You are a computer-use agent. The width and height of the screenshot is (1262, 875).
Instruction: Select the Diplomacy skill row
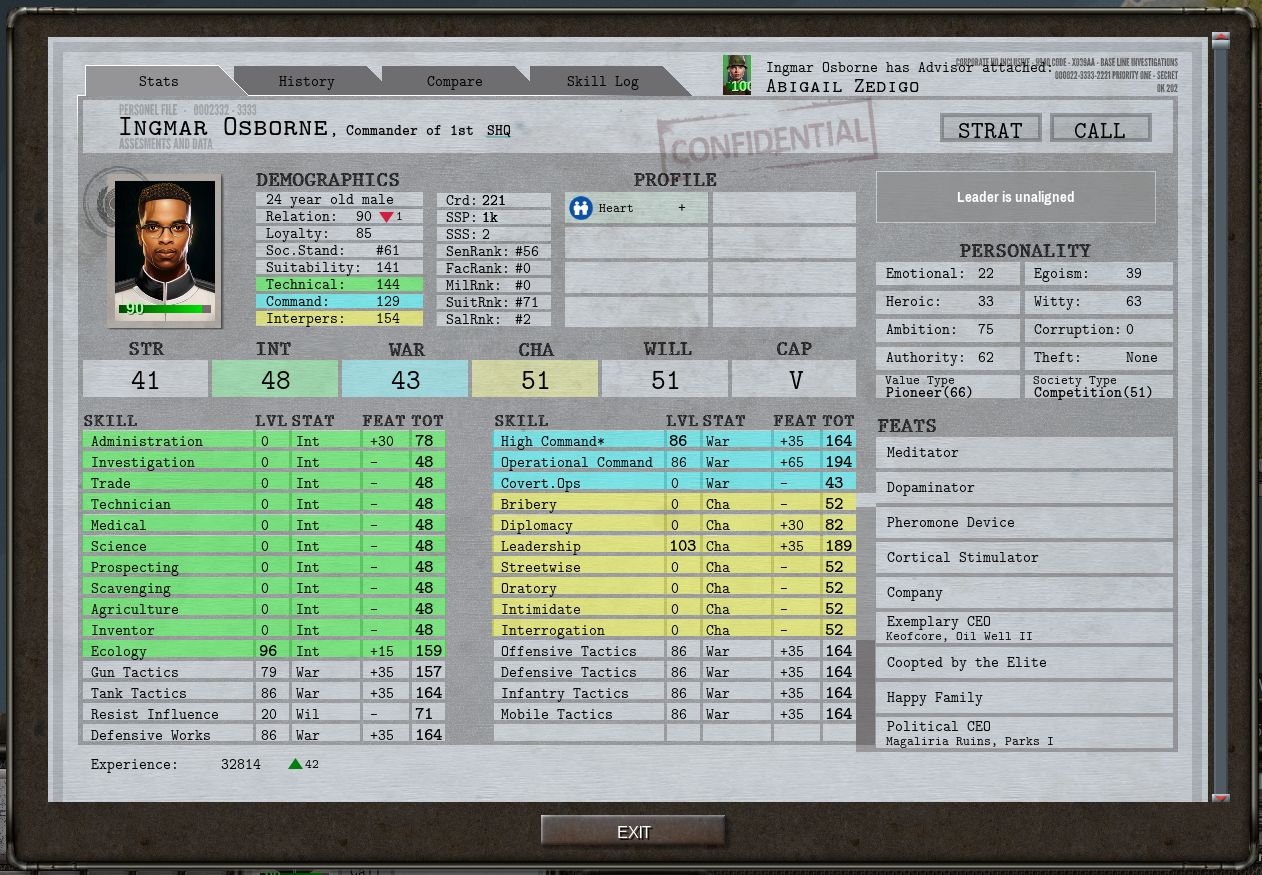point(675,525)
